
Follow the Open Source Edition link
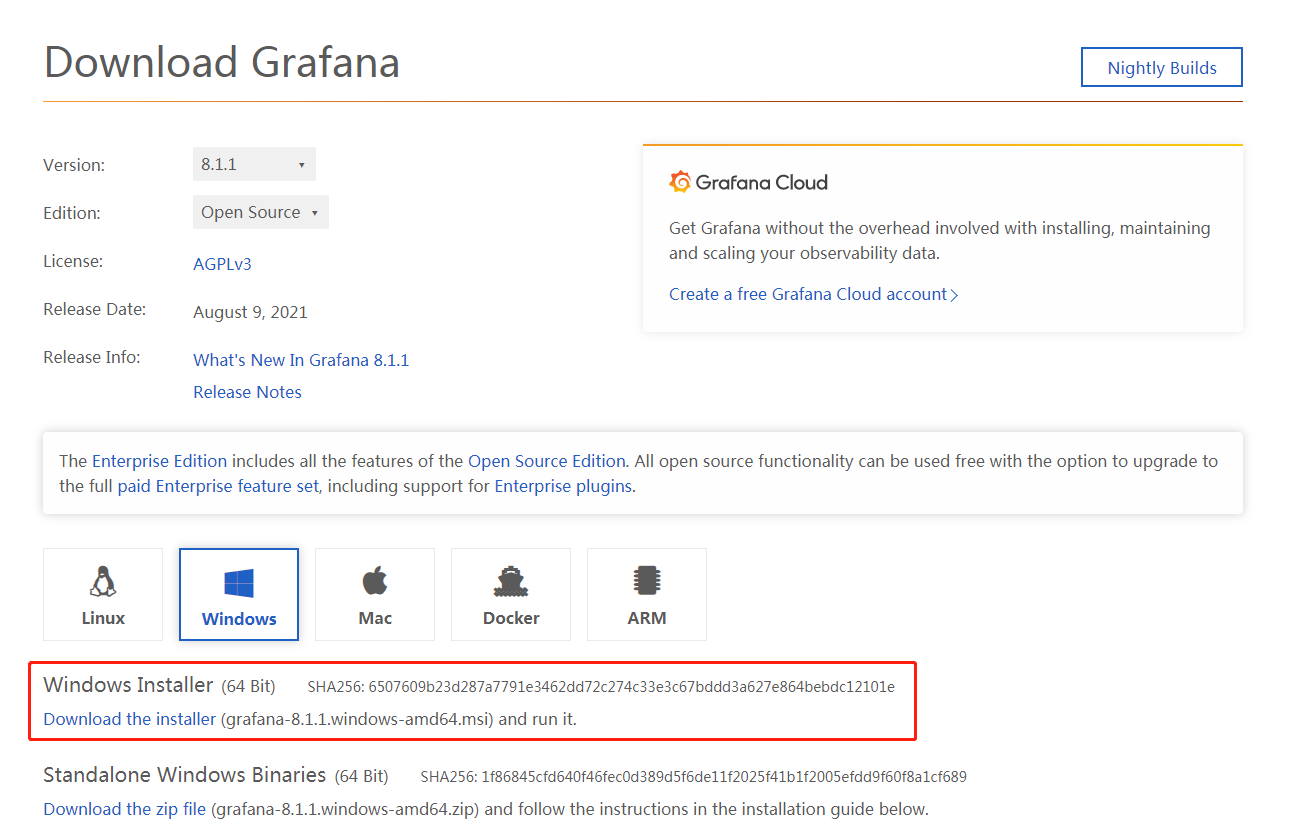(547, 461)
